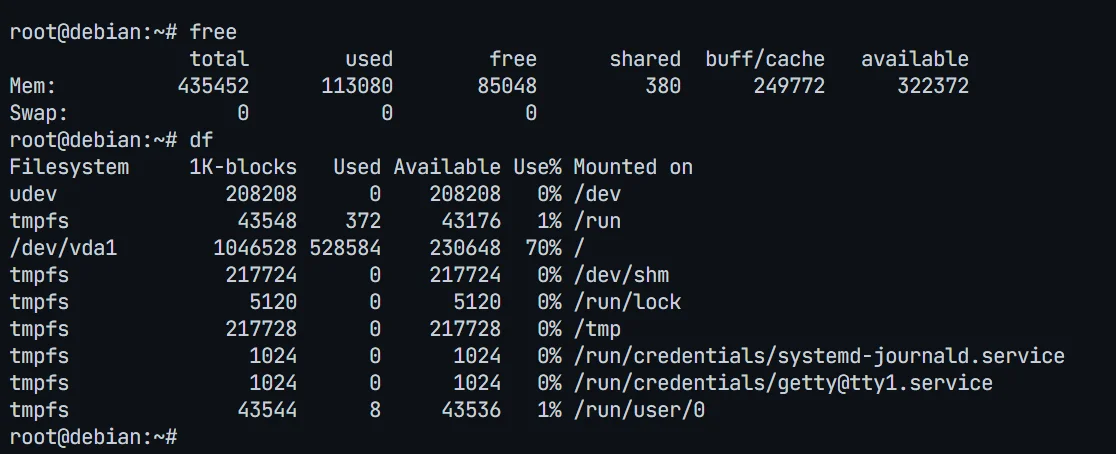Click the "Use%" column header
Image resolution: width=1116 pixels, height=454 pixels.
pos(537,167)
